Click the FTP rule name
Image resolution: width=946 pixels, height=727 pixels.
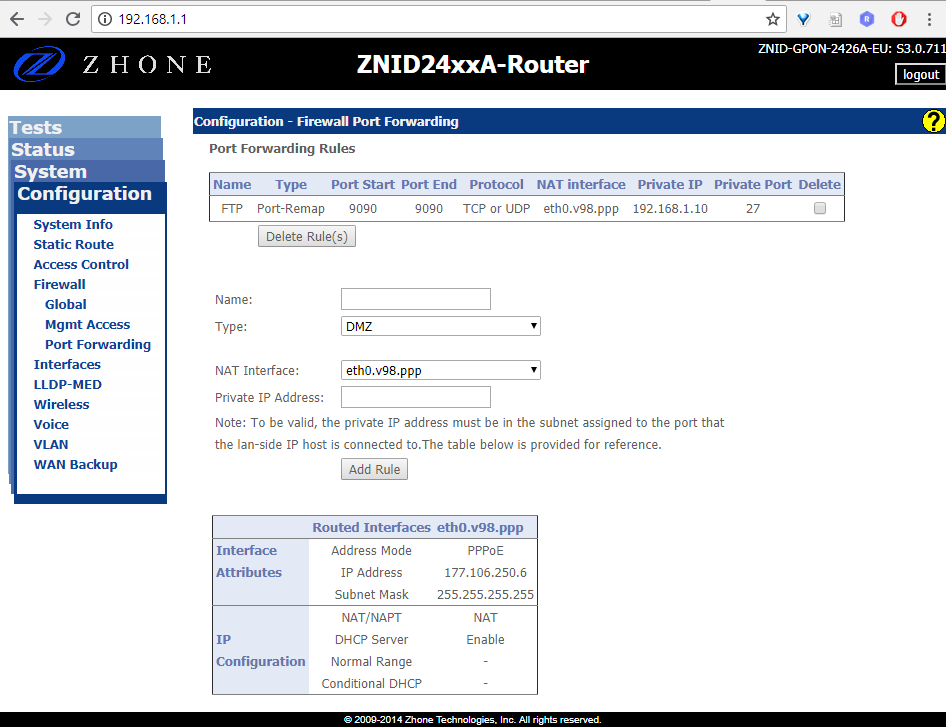[232, 209]
